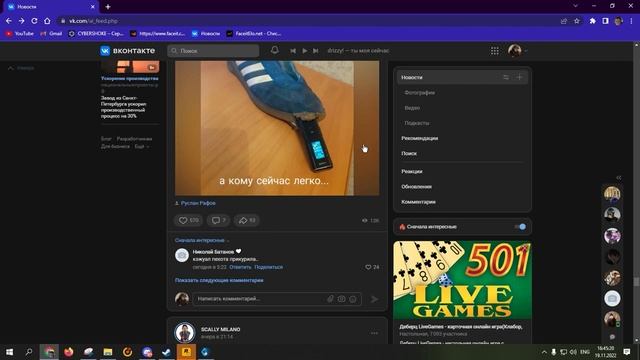Focus the VK search field

pos(213,51)
